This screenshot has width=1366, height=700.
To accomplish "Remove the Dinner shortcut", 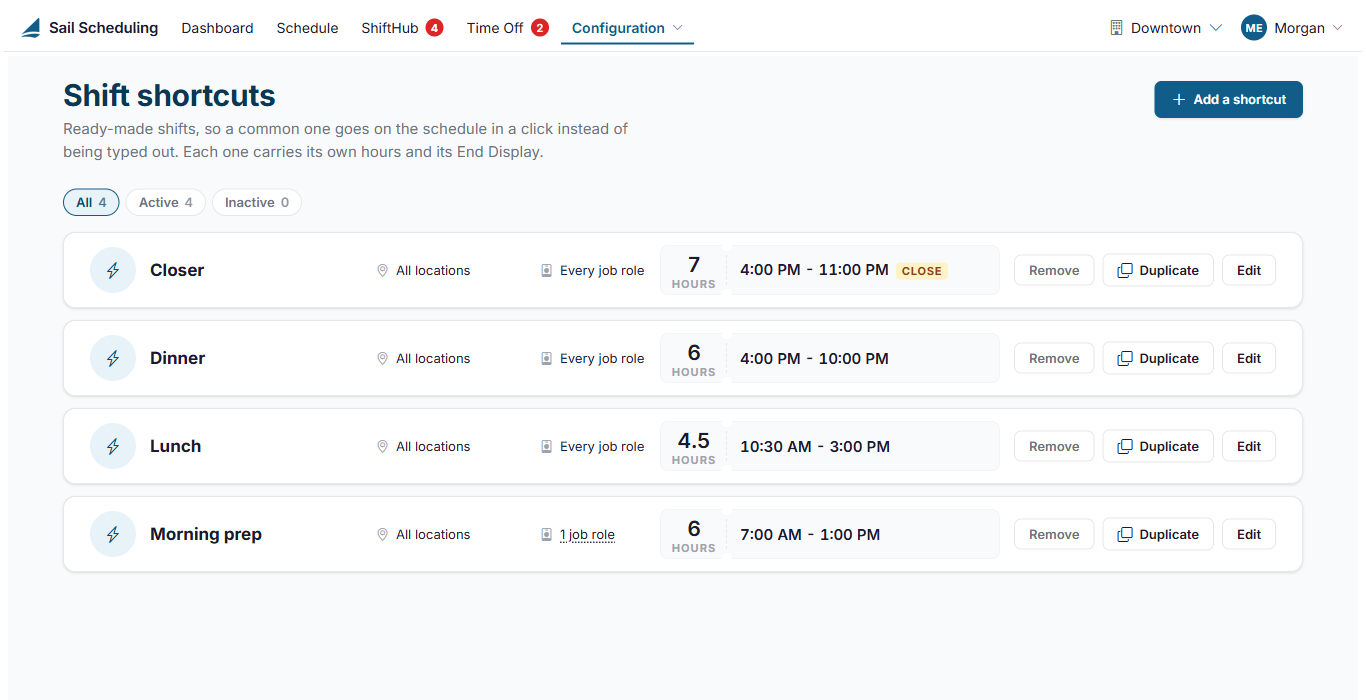I will pos(1054,358).
